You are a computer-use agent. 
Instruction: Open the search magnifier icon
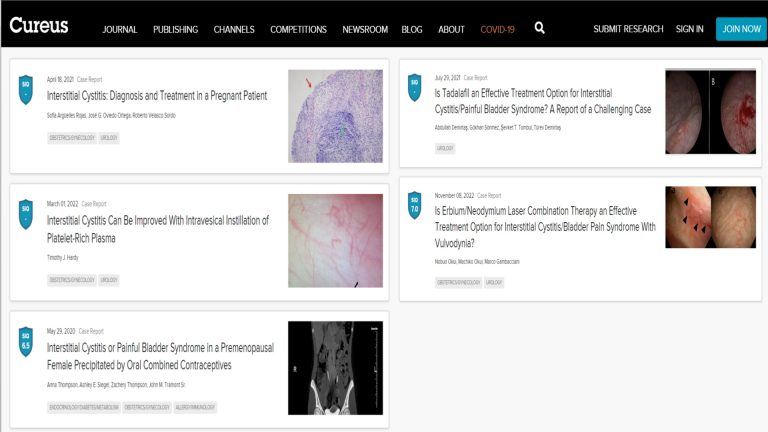[540, 28]
